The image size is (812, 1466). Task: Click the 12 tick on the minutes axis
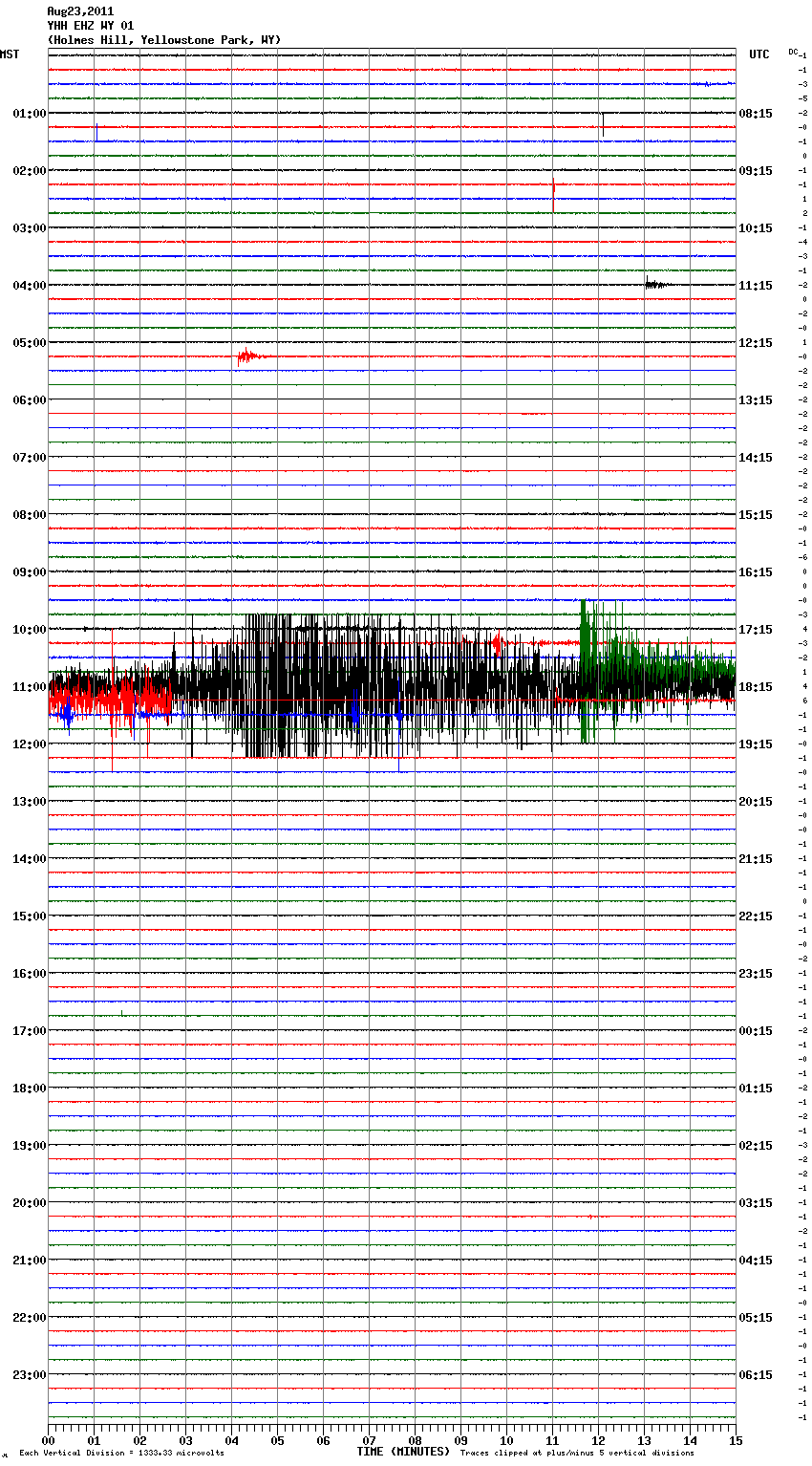pos(598,1440)
